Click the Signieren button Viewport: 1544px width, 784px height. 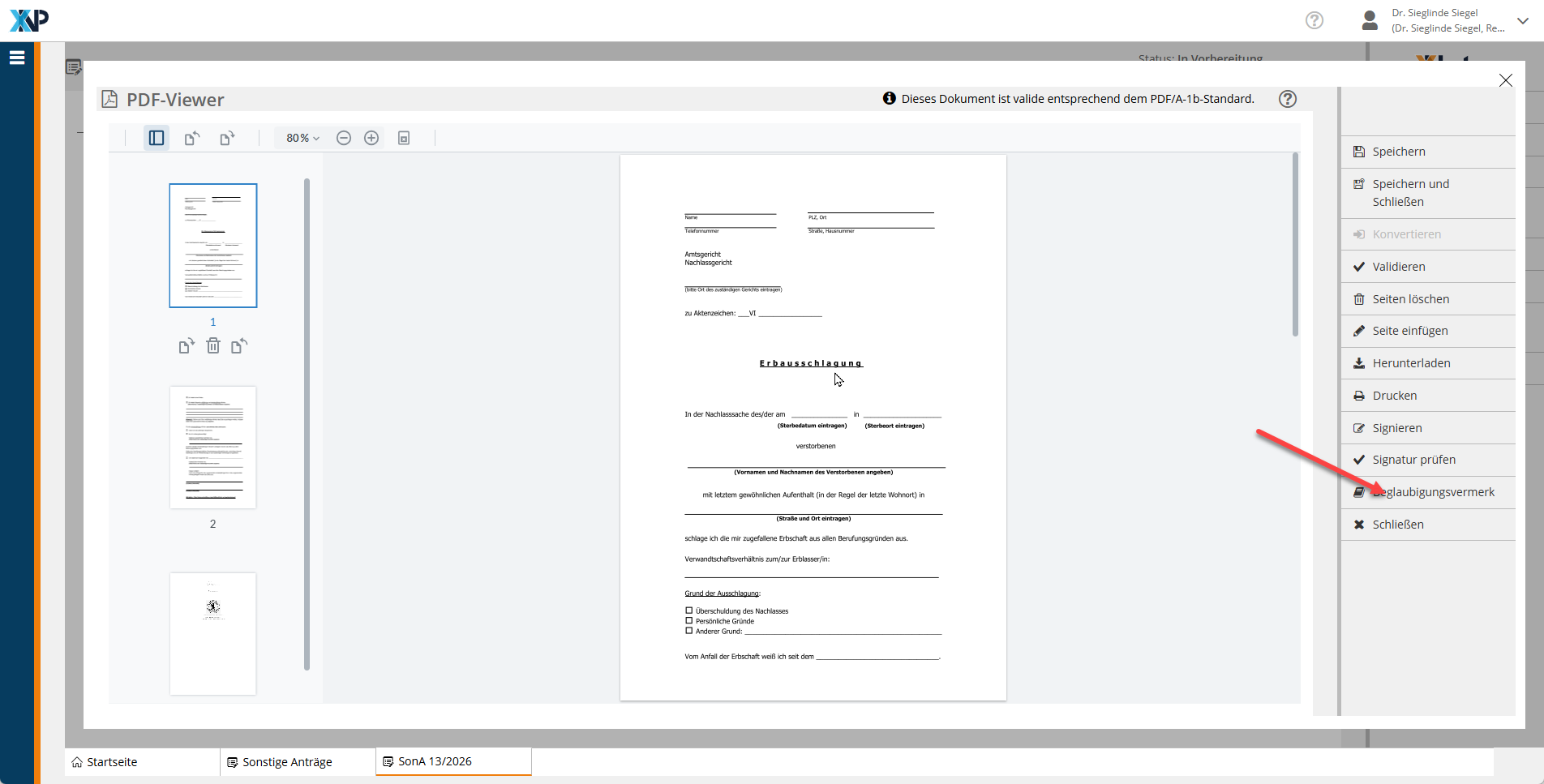pyautogui.click(x=1396, y=428)
